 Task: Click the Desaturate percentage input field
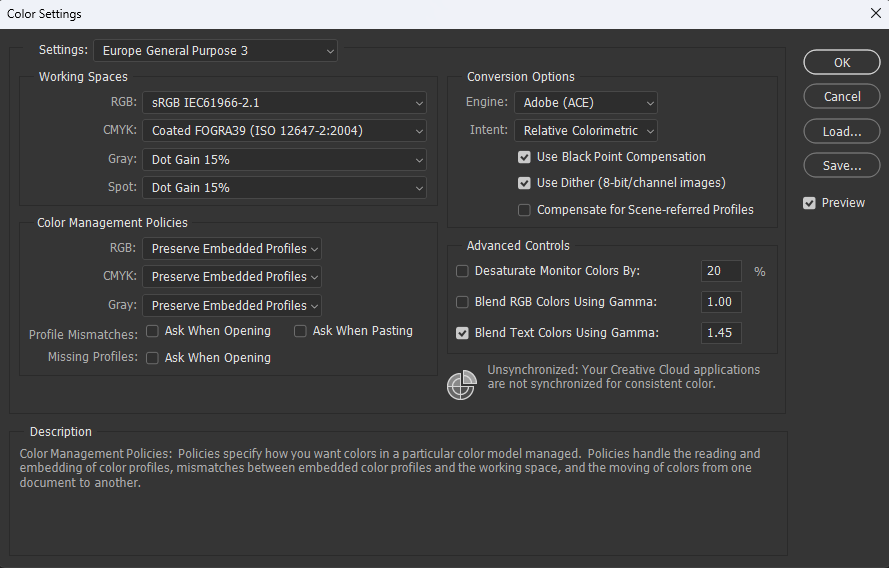[x=721, y=271]
